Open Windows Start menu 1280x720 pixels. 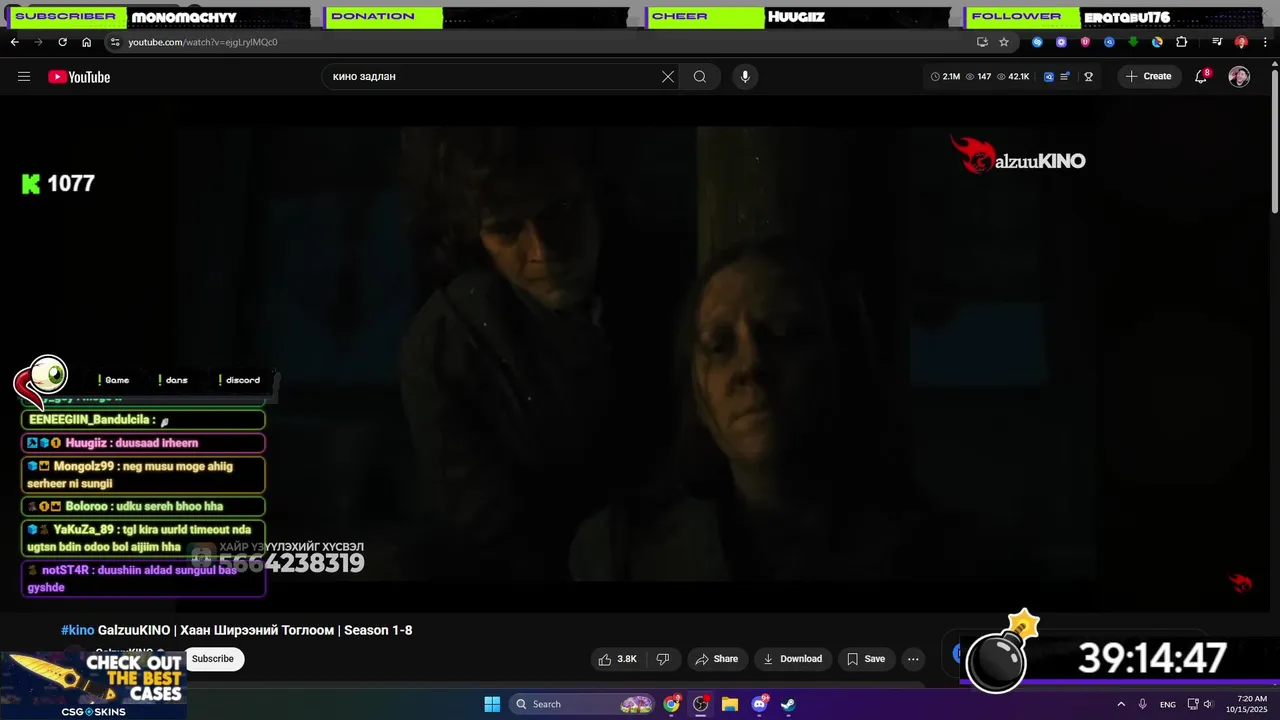(492, 704)
